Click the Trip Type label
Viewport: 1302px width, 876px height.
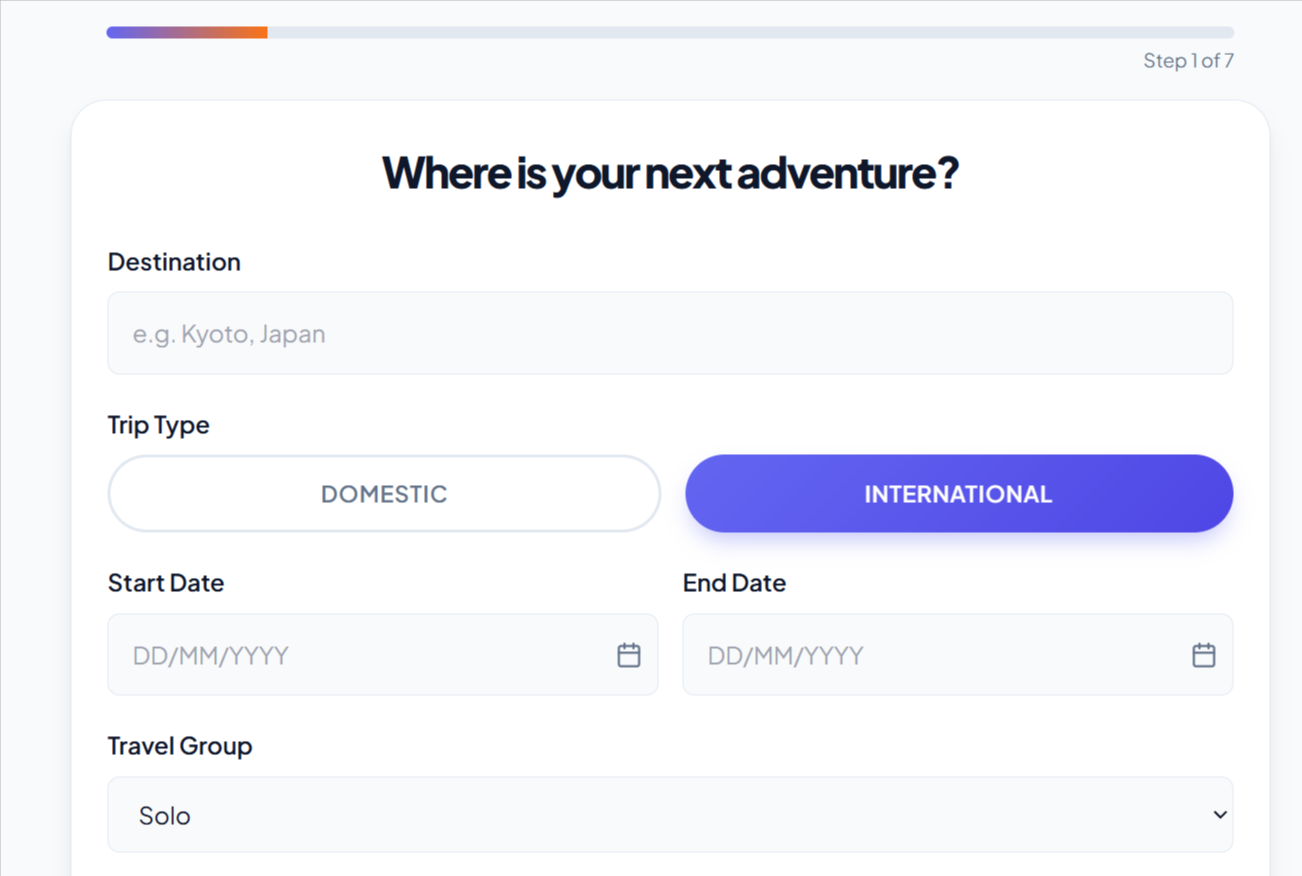click(159, 425)
